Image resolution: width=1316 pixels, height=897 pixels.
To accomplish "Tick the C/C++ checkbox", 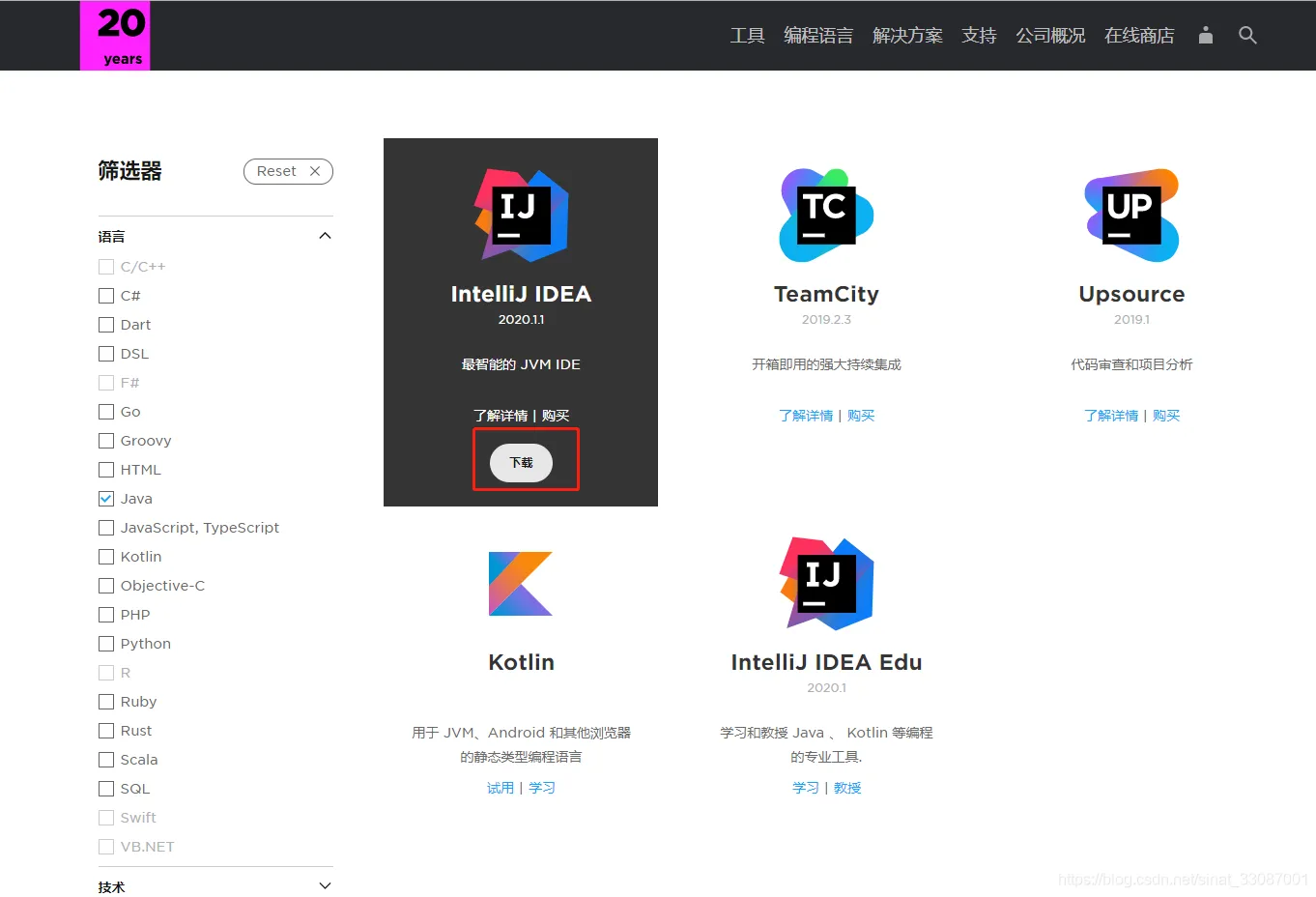I will click(x=106, y=267).
